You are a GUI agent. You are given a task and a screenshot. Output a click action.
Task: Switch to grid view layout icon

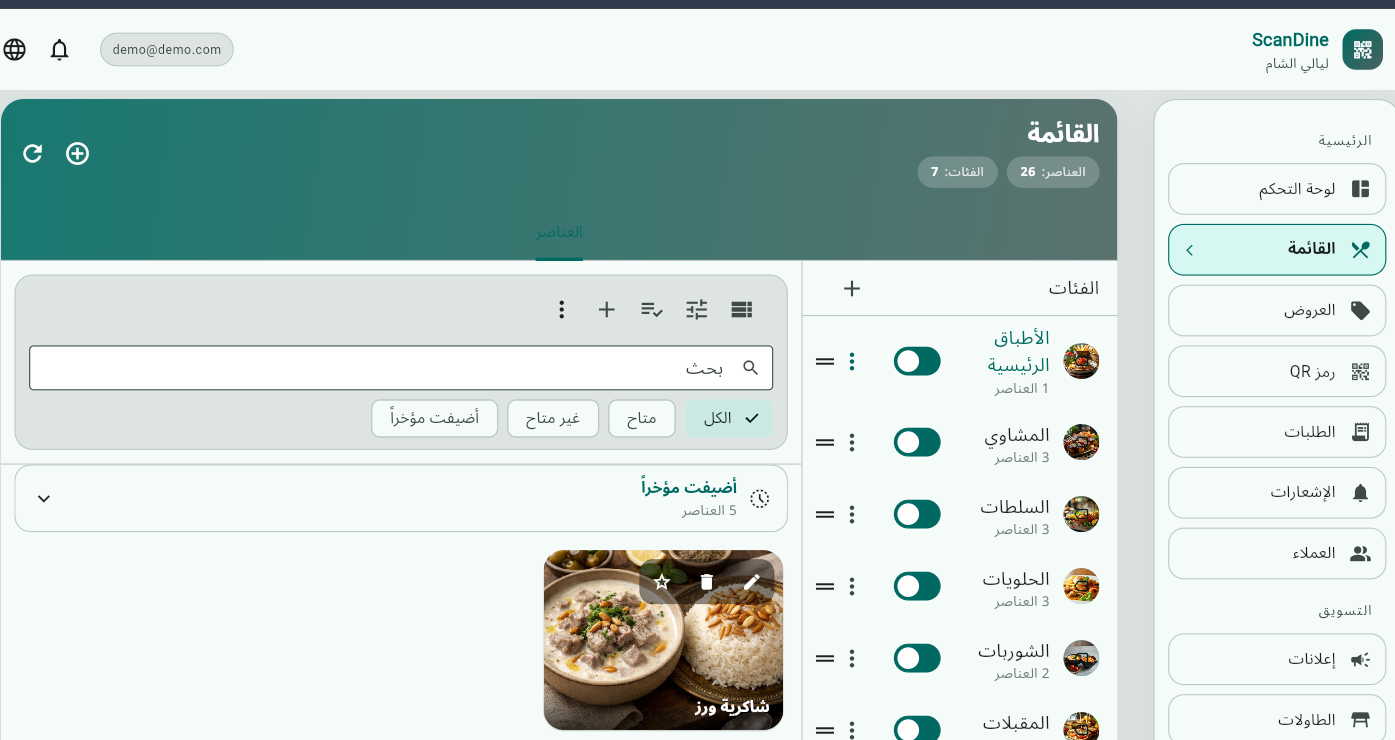pos(741,309)
